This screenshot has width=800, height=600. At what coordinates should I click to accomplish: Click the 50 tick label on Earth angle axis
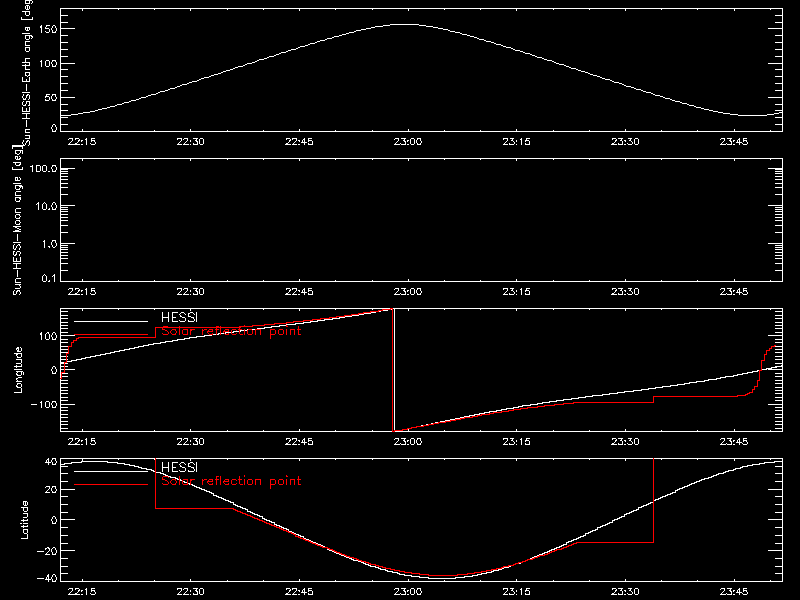pyautogui.click(x=51, y=97)
